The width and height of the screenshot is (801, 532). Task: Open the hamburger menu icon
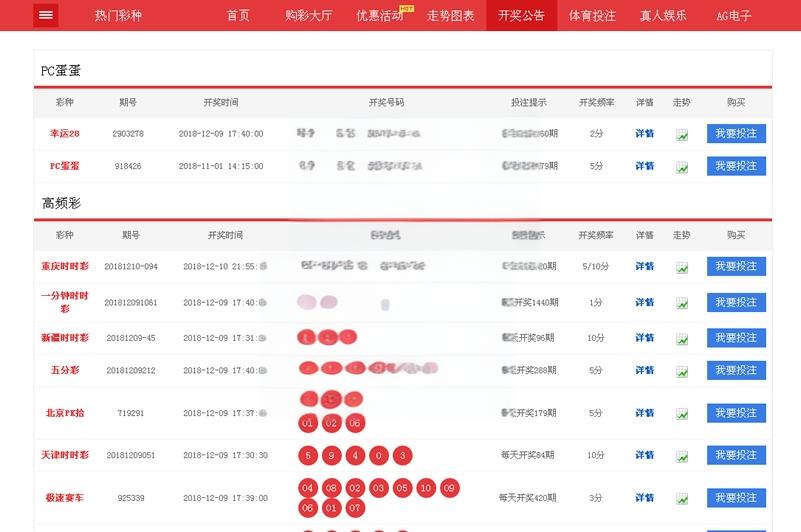point(46,15)
